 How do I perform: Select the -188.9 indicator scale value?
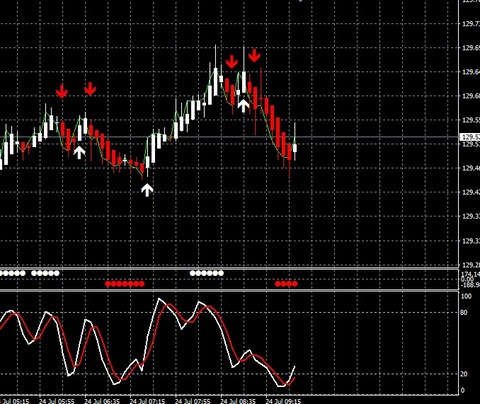[x=470, y=285]
